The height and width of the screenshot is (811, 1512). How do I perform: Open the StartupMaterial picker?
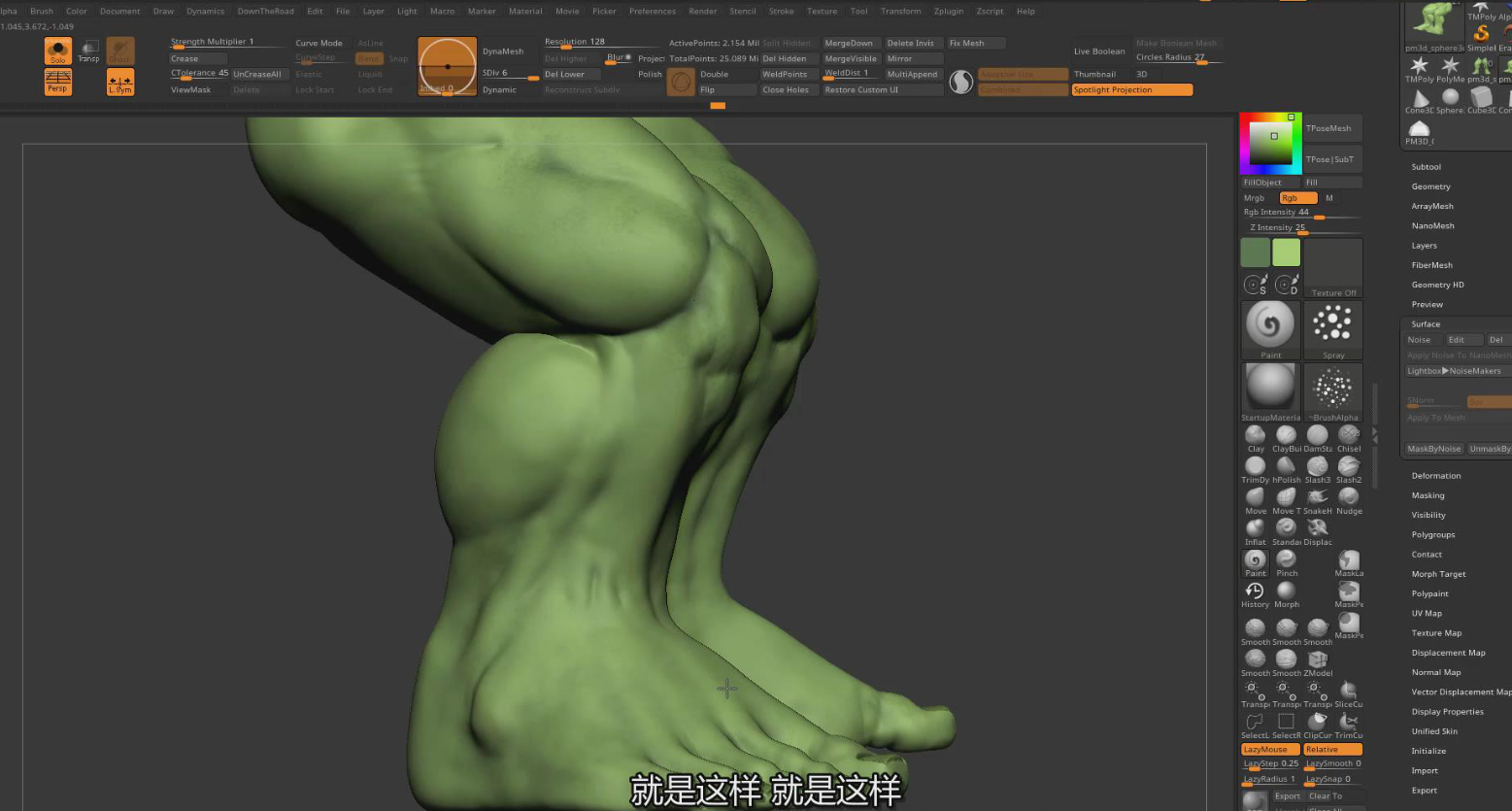click(1270, 392)
